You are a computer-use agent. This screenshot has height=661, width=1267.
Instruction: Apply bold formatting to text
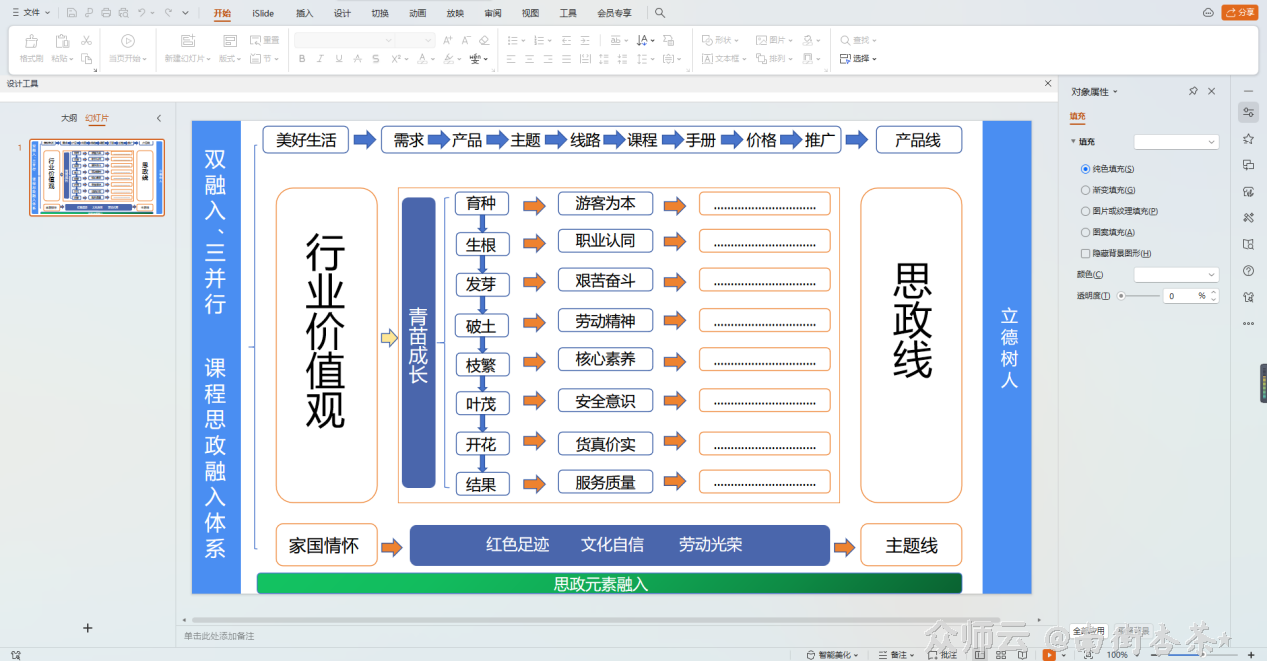coord(302,59)
